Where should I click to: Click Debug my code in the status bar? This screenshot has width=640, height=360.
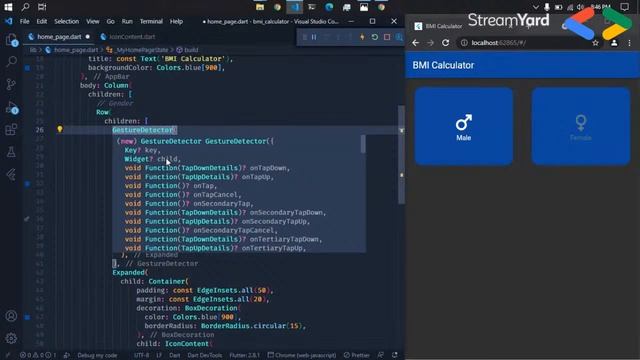[x=97, y=355]
